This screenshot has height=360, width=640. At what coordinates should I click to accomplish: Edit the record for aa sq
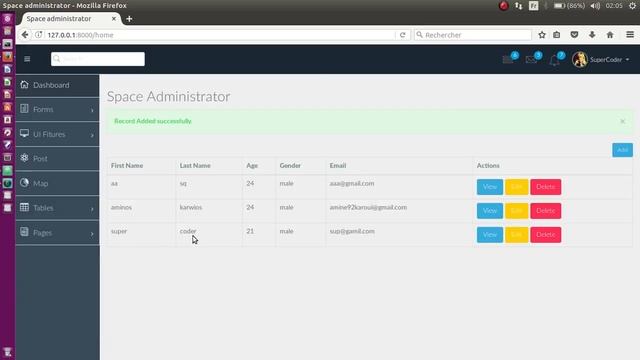(517, 187)
